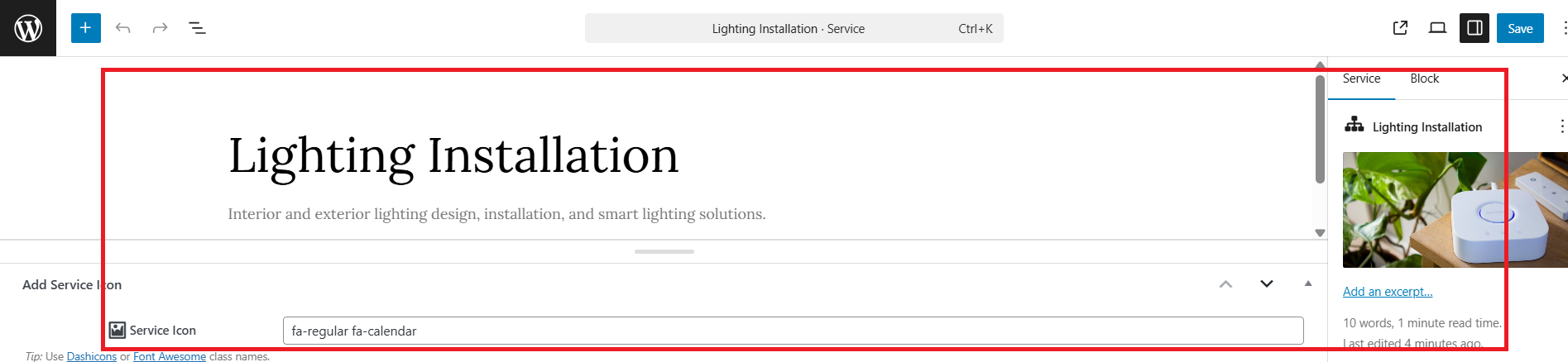This screenshot has height=362, width=1568.
Task: Click the Add an excerpt link
Action: pos(1387,292)
